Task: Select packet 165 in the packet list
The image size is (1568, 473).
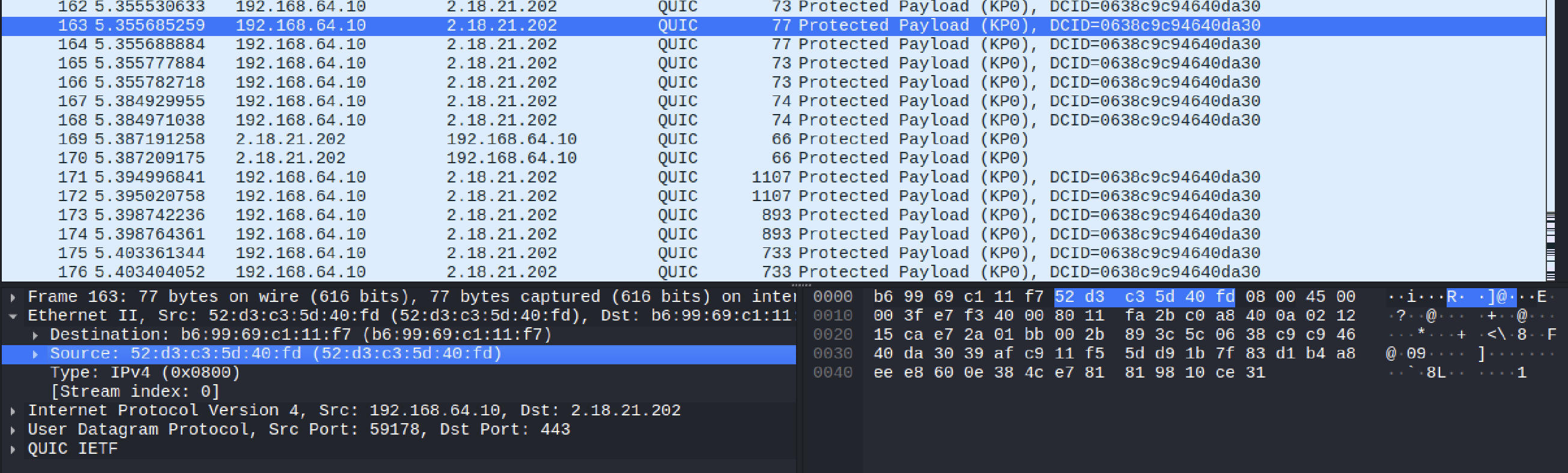Action: (x=773, y=63)
